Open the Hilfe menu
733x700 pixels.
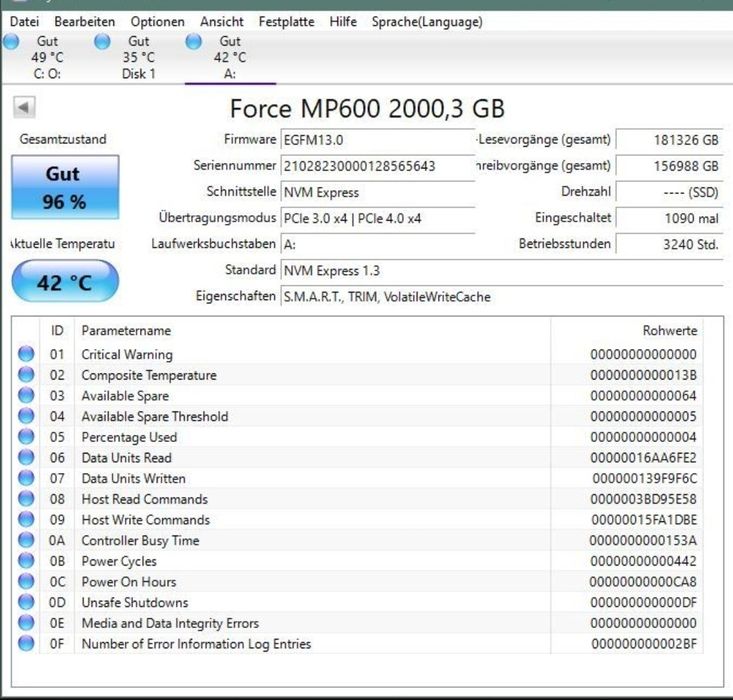[343, 22]
